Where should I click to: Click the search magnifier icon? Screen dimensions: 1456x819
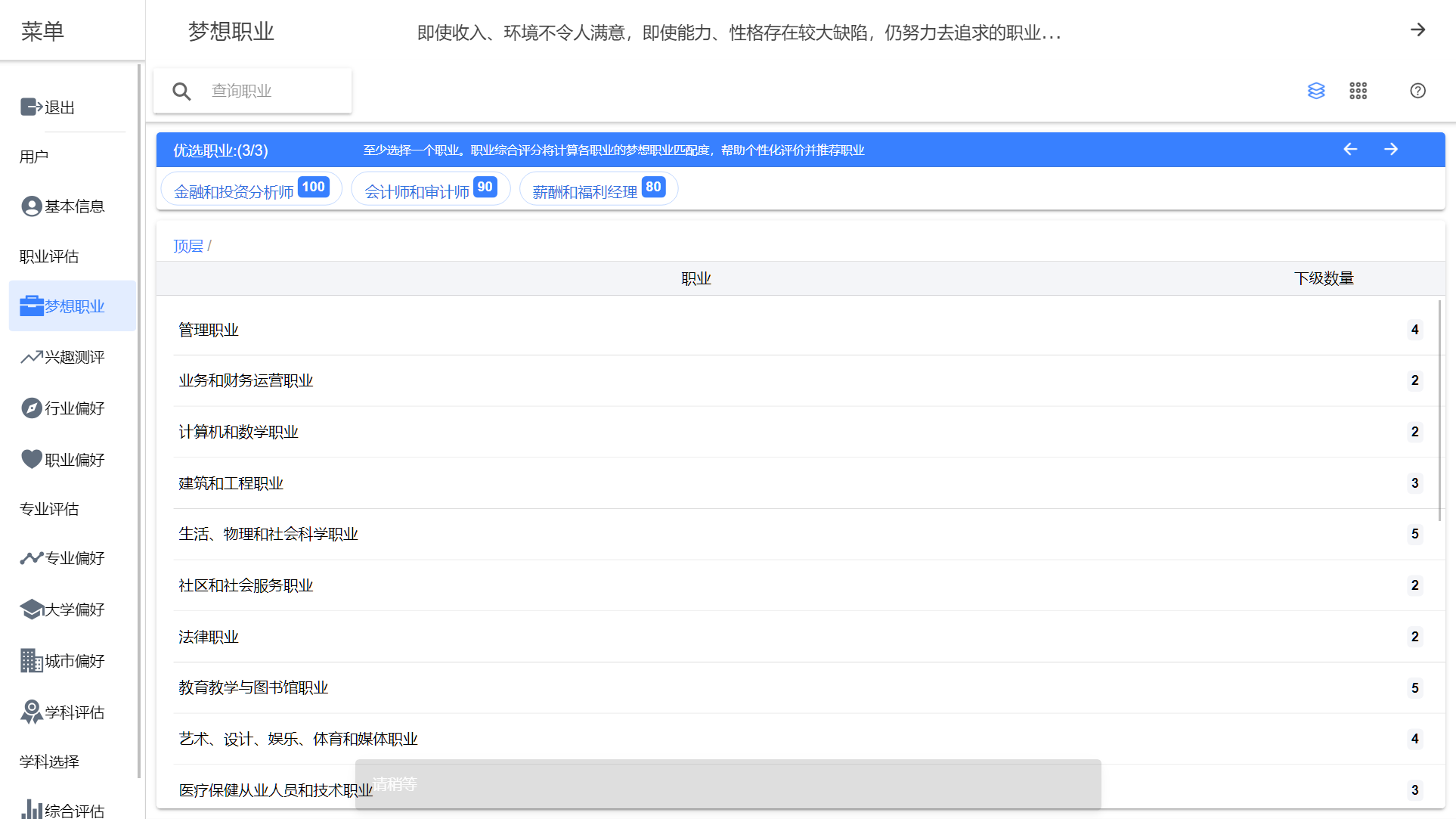click(181, 92)
